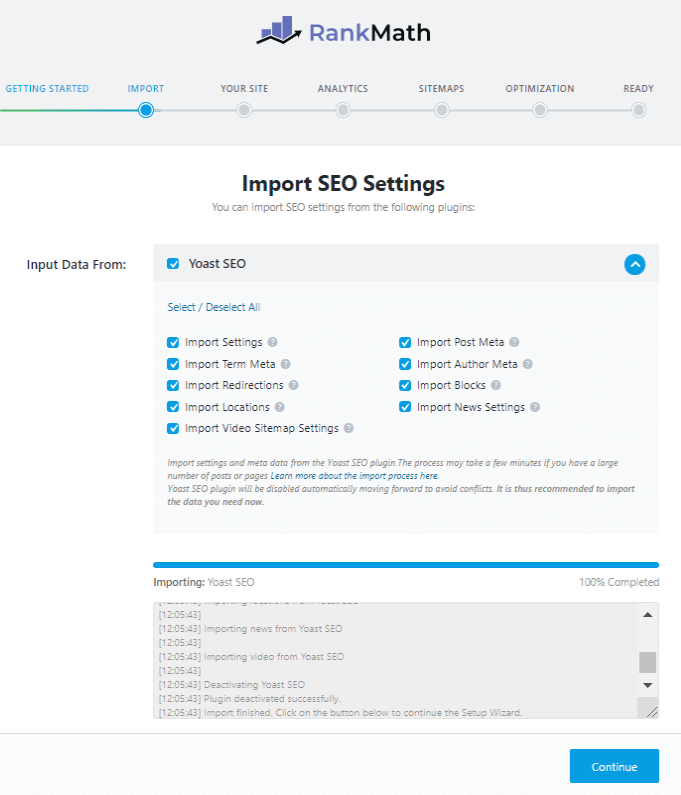Open help icon next to Import Post Meta
The image size is (681, 795).
514,342
